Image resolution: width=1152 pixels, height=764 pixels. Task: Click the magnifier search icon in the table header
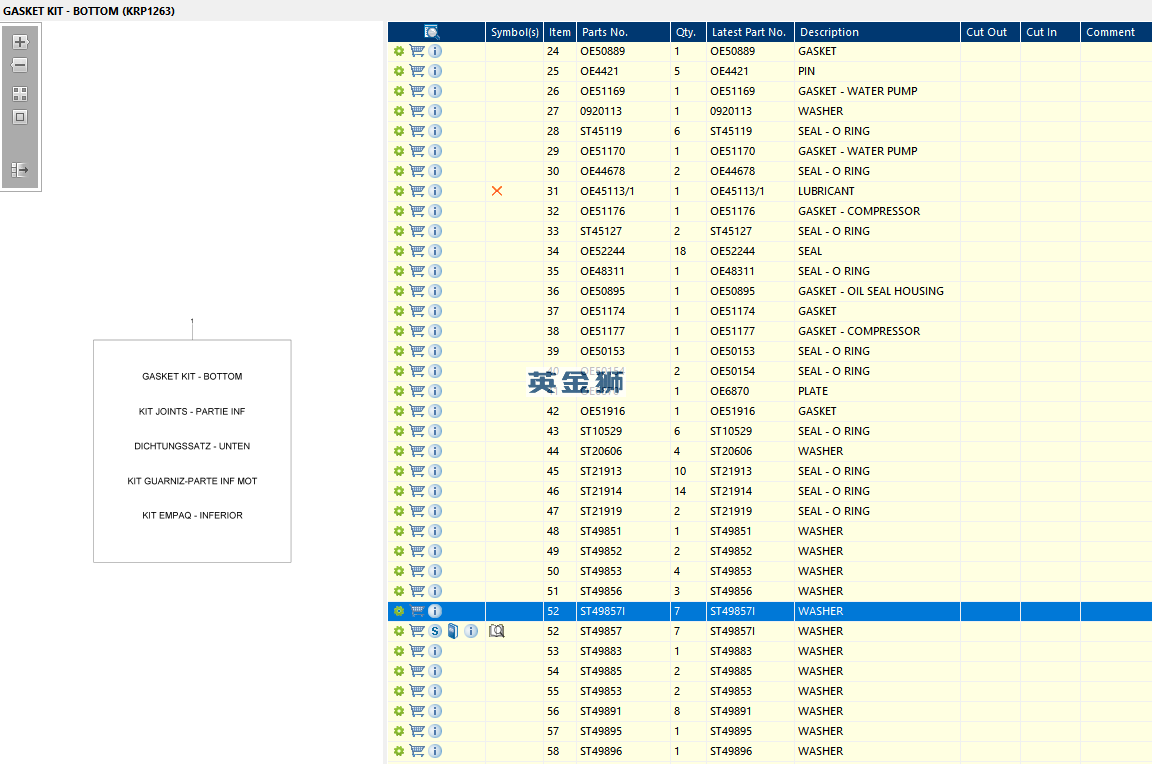point(432,32)
